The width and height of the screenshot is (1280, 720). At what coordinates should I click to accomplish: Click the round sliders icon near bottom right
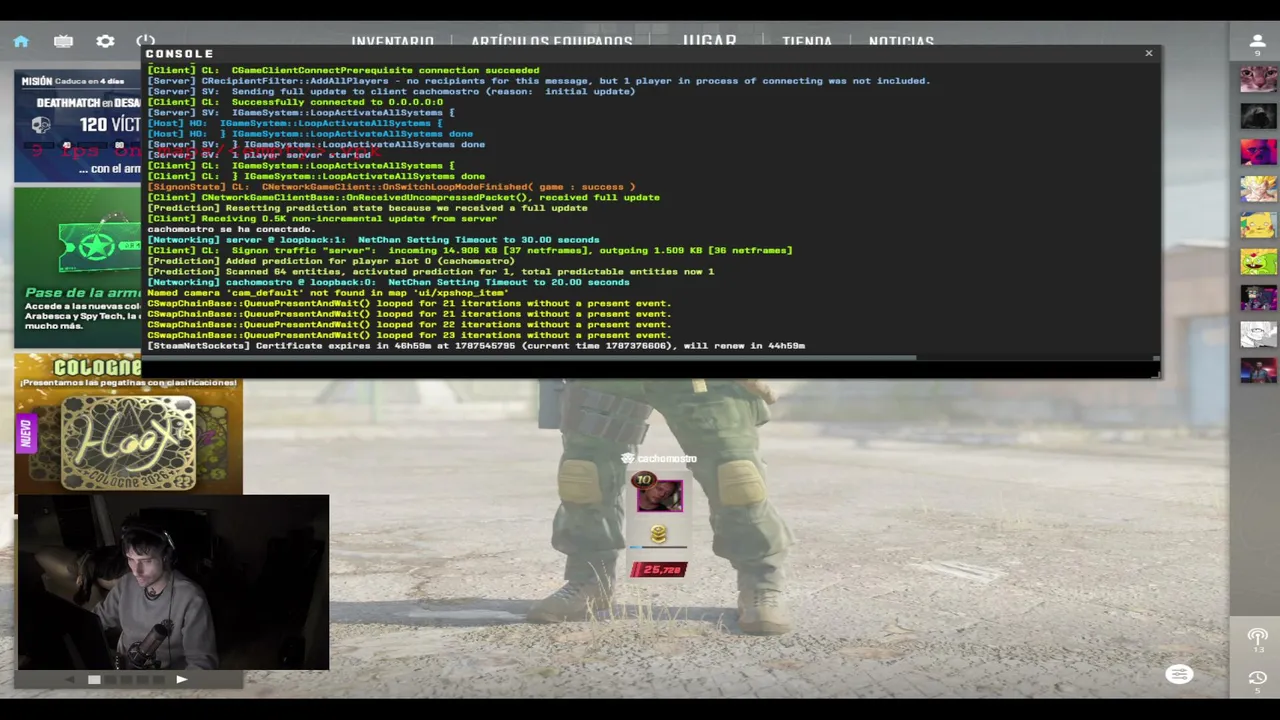pos(1180,675)
